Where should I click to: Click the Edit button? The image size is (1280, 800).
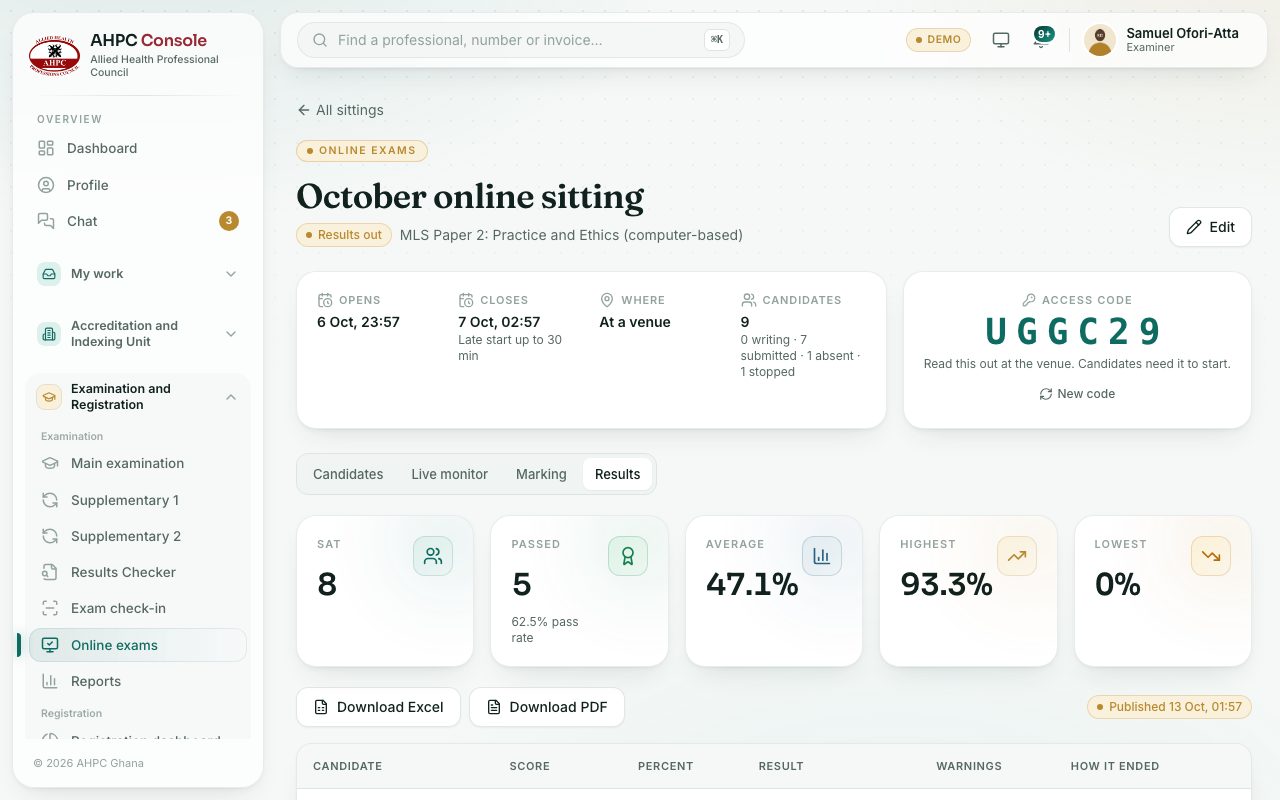click(x=1210, y=227)
